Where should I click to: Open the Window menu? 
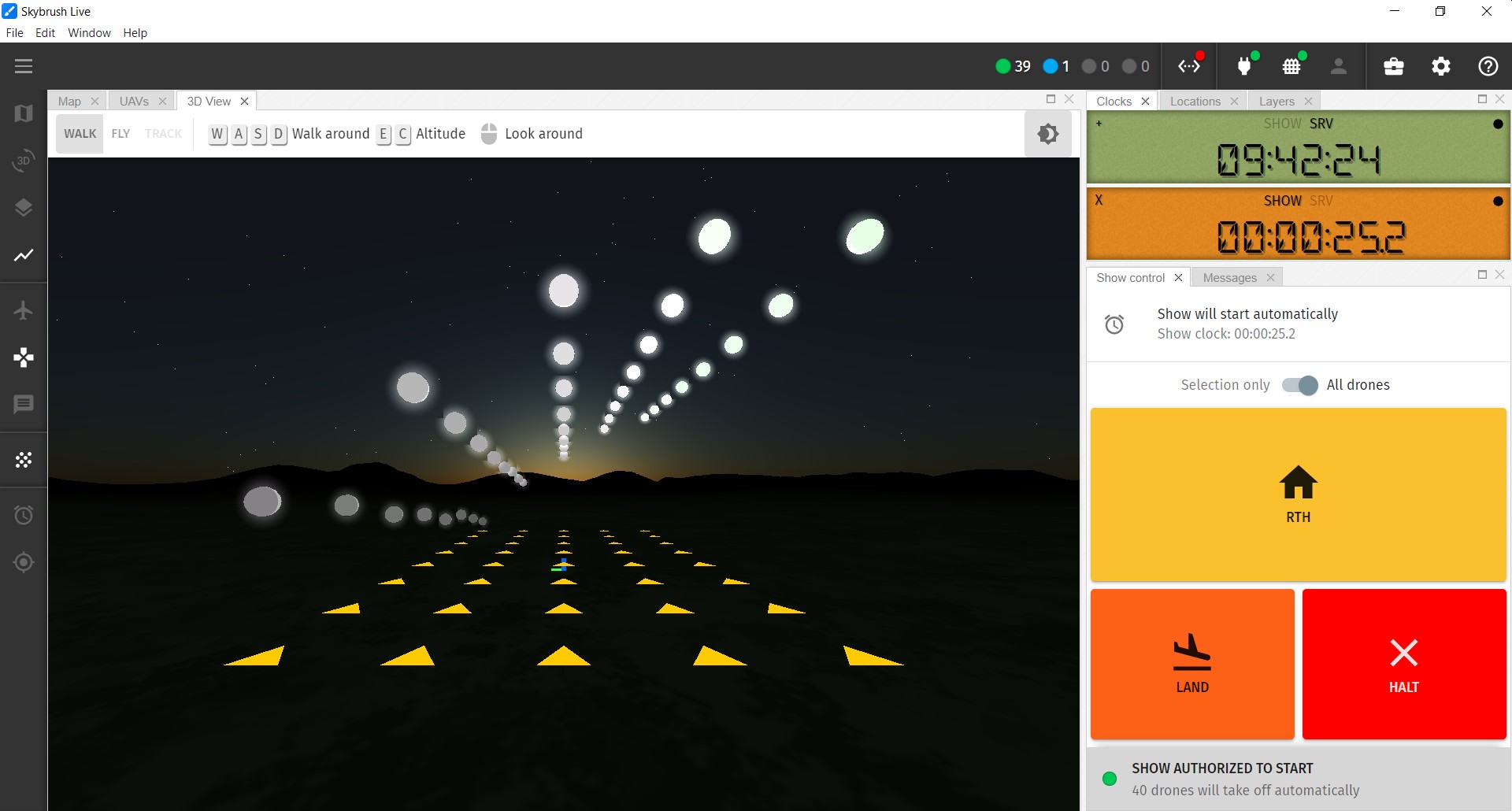tap(89, 33)
